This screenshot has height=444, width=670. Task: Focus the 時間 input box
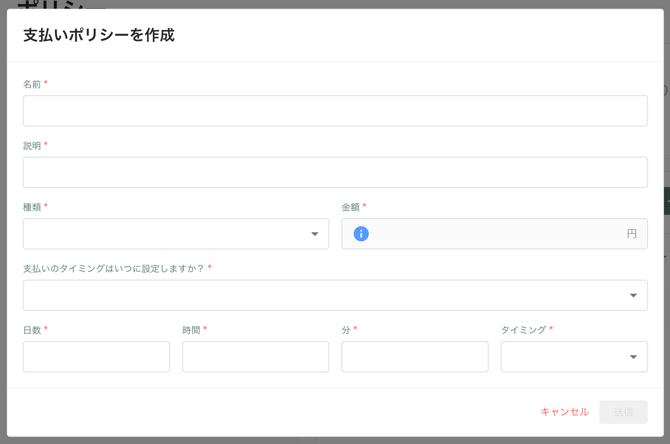point(255,357)
